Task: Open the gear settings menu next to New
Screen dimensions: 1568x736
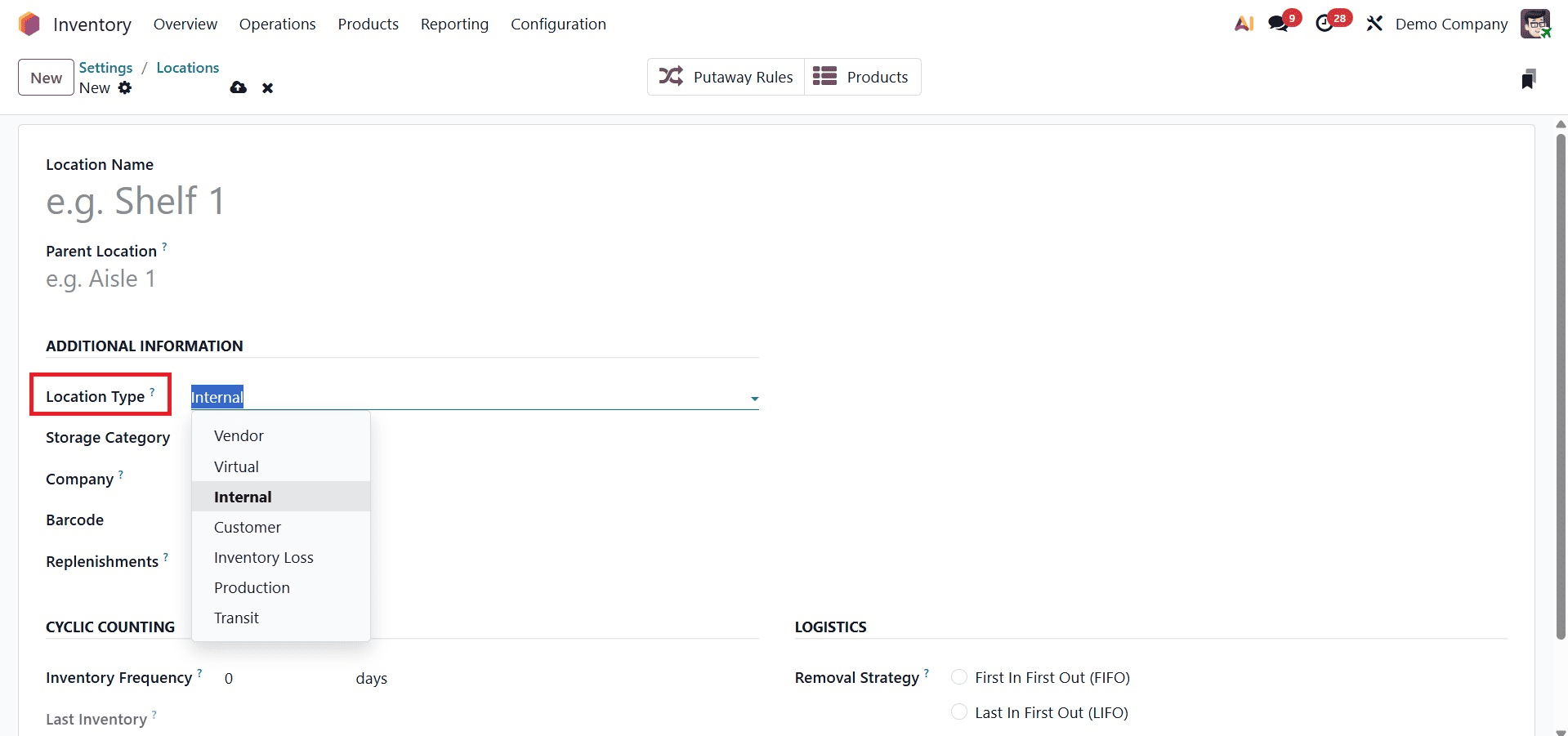Action: pos(126,87)
